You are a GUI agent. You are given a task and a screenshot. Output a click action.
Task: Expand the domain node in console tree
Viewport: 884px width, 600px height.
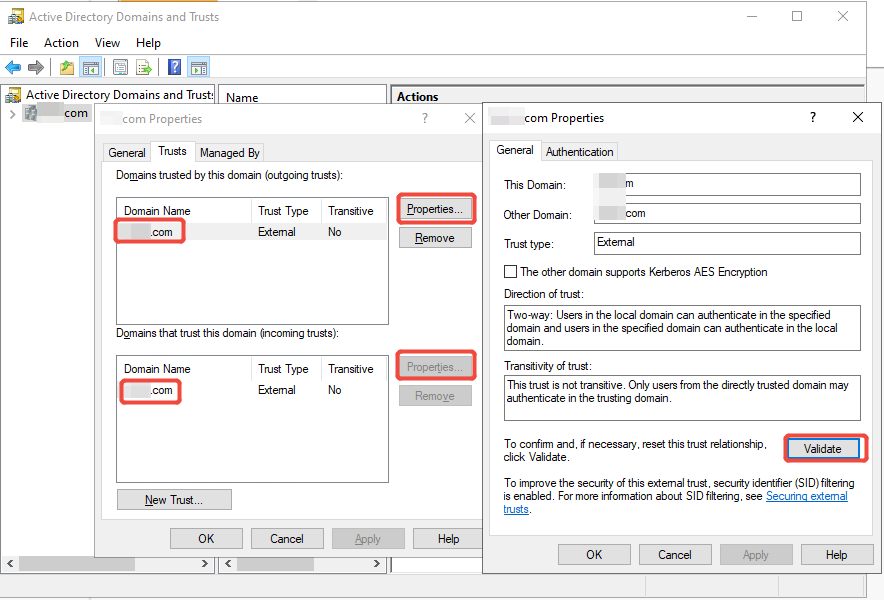[12, 114]
